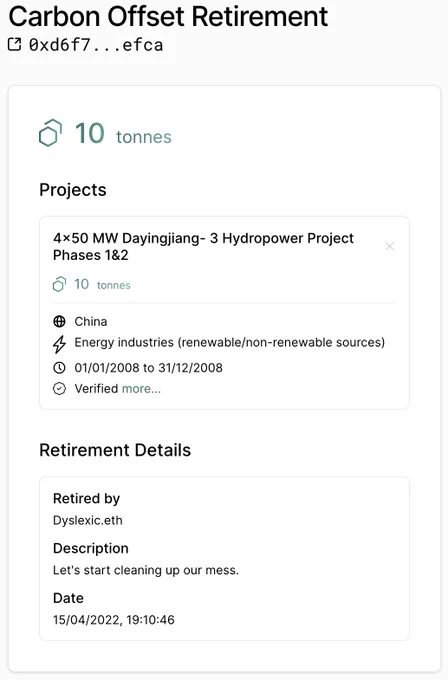This screenshot has height=680, width=448.
Task: Open the 0xd6f7...efca transaction address
Action: click(96, 45)
